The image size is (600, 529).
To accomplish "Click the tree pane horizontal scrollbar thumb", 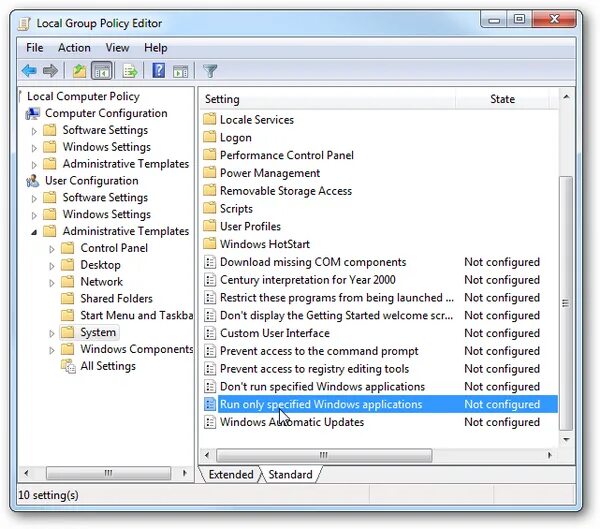I will [108, 473].
